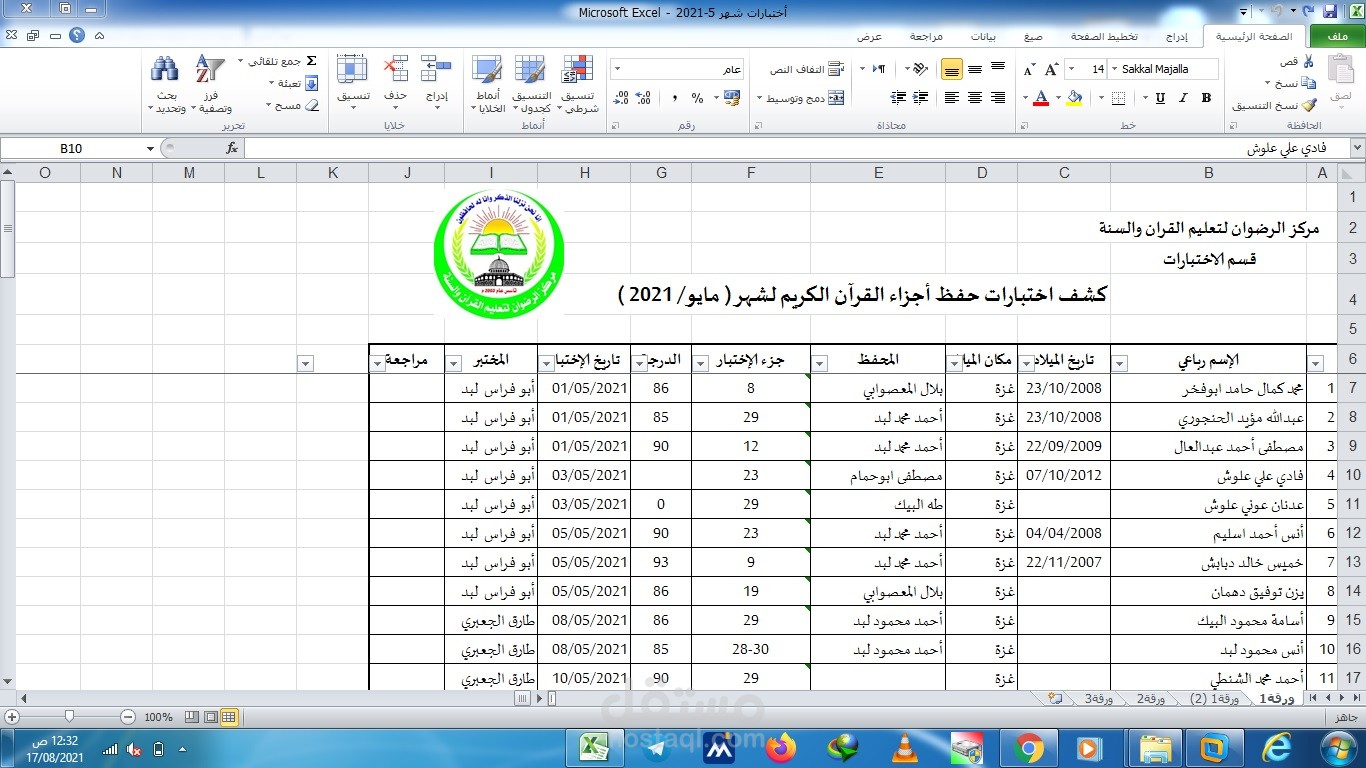This screenshot has height=768, width=1366.
Task: Open the number format (عام) dropdown
Action: click(617, 69)
